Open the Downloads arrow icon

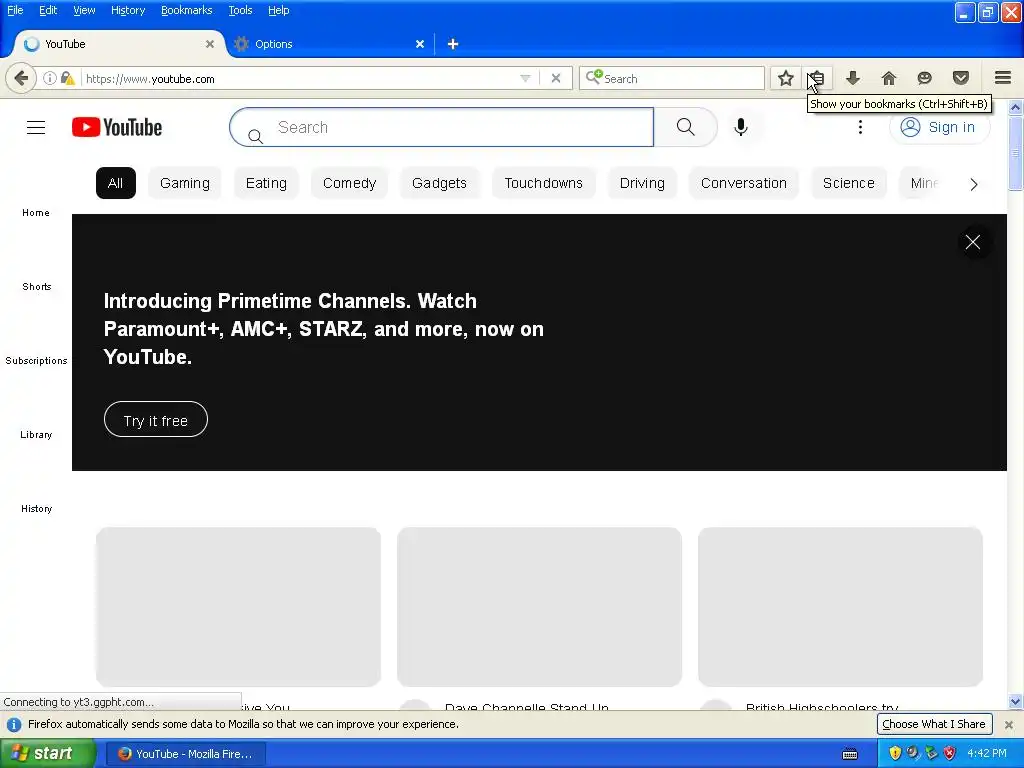[852, 78]
